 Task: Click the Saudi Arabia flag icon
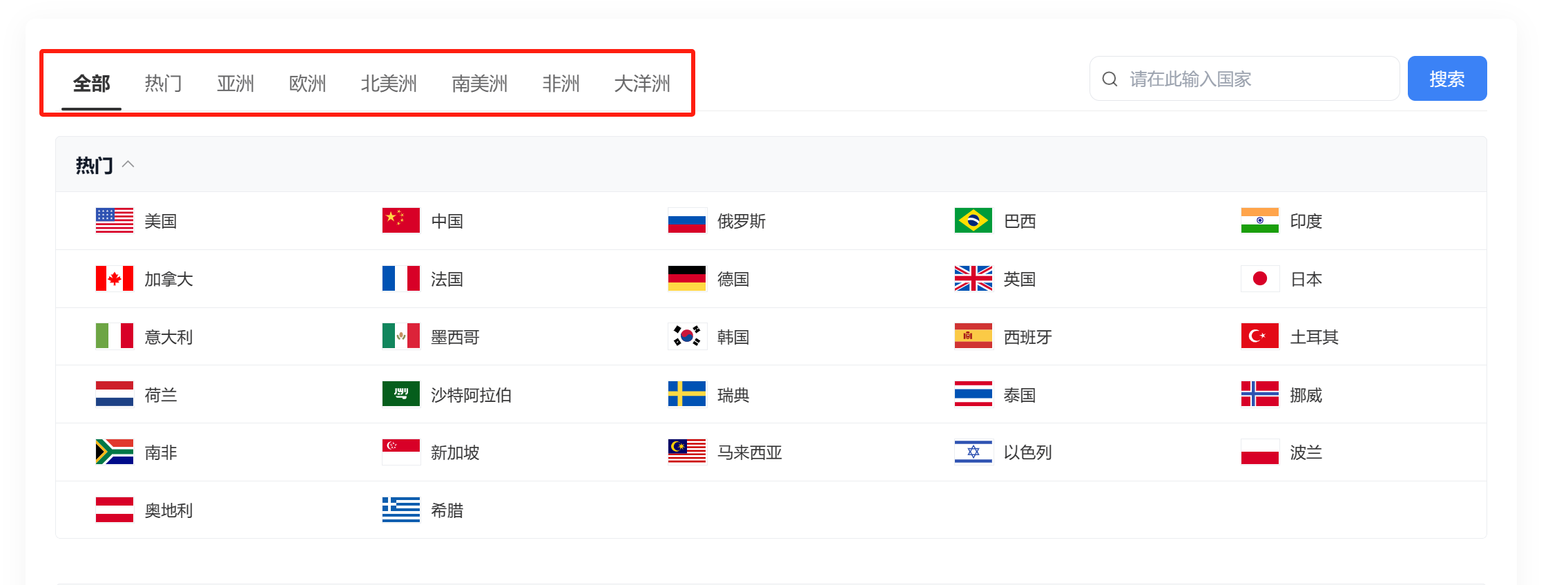(401, 394)
